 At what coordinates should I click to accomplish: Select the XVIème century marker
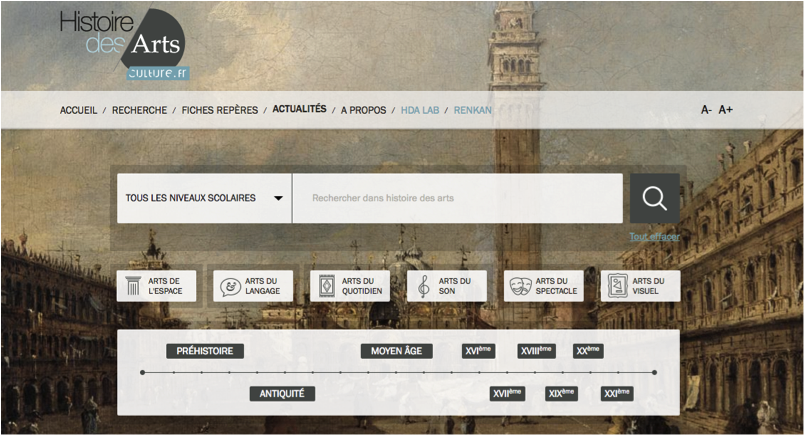(478, 351)
